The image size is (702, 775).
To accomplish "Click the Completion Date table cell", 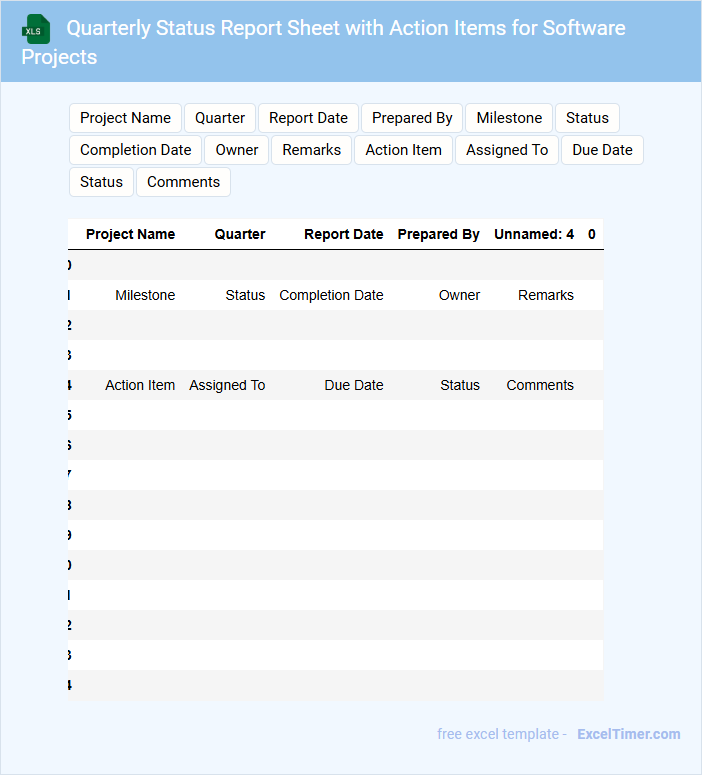I will coord(331,295).
